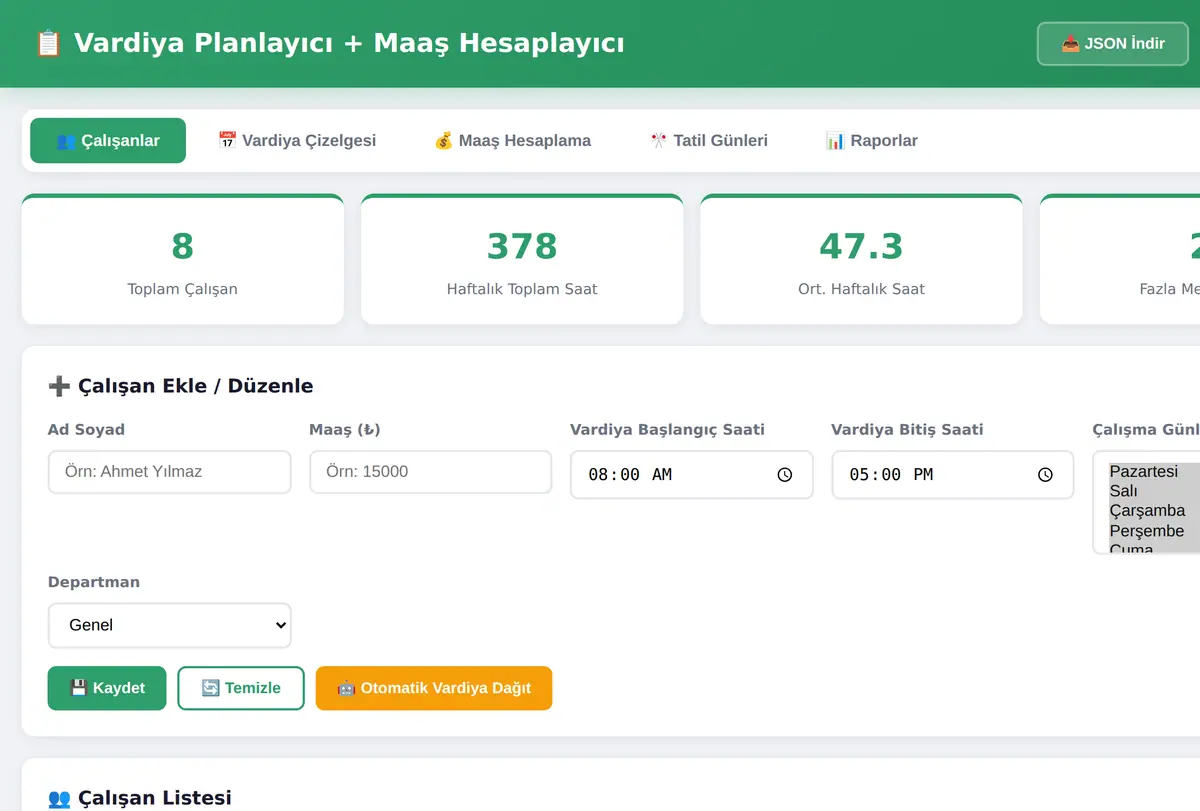The width and height of the screenshot is (1200, 811).
Task: Click Otomatik Vardiya Dağıt button
Action: click(x=434, y=688)
